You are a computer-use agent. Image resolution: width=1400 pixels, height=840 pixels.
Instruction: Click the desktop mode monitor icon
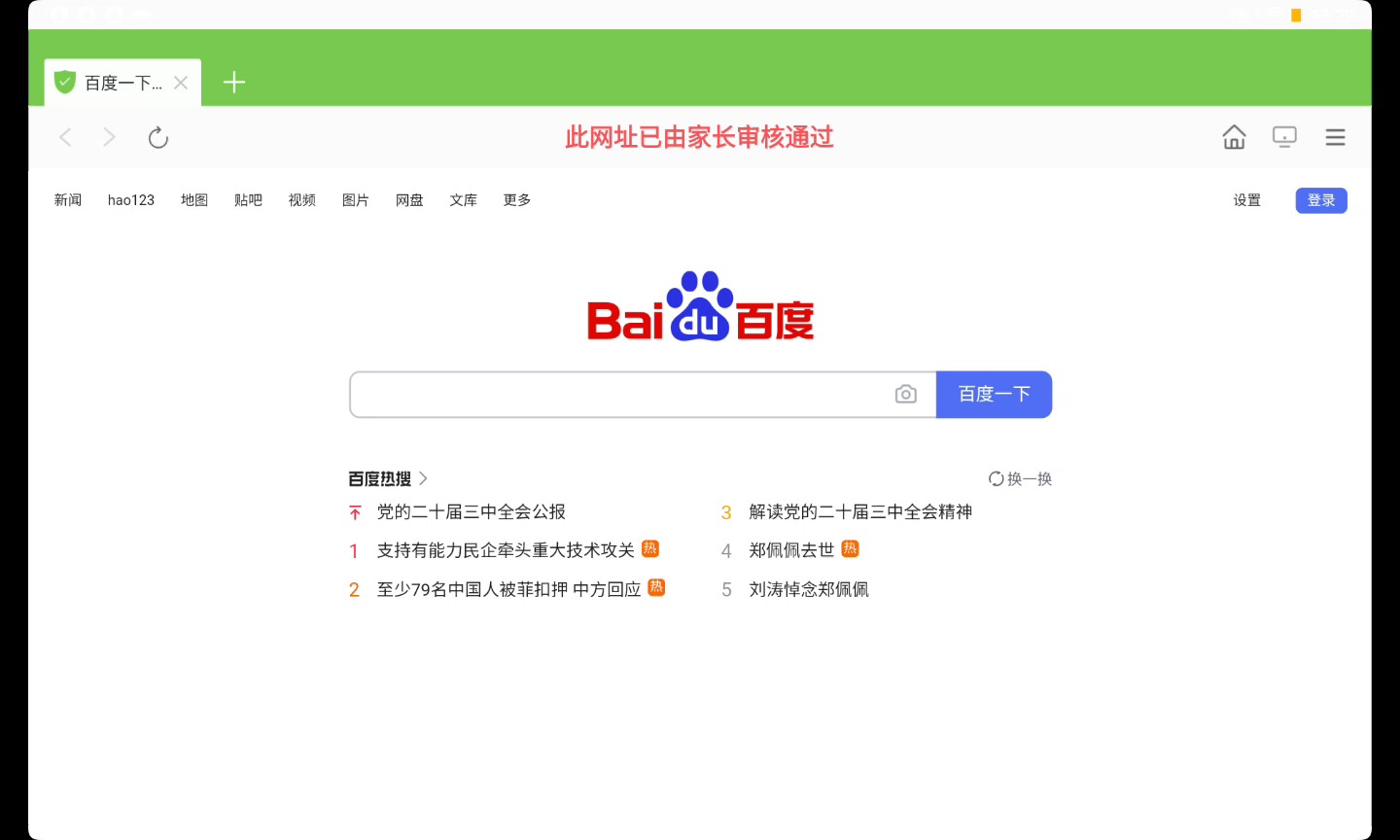[1284, 137]
